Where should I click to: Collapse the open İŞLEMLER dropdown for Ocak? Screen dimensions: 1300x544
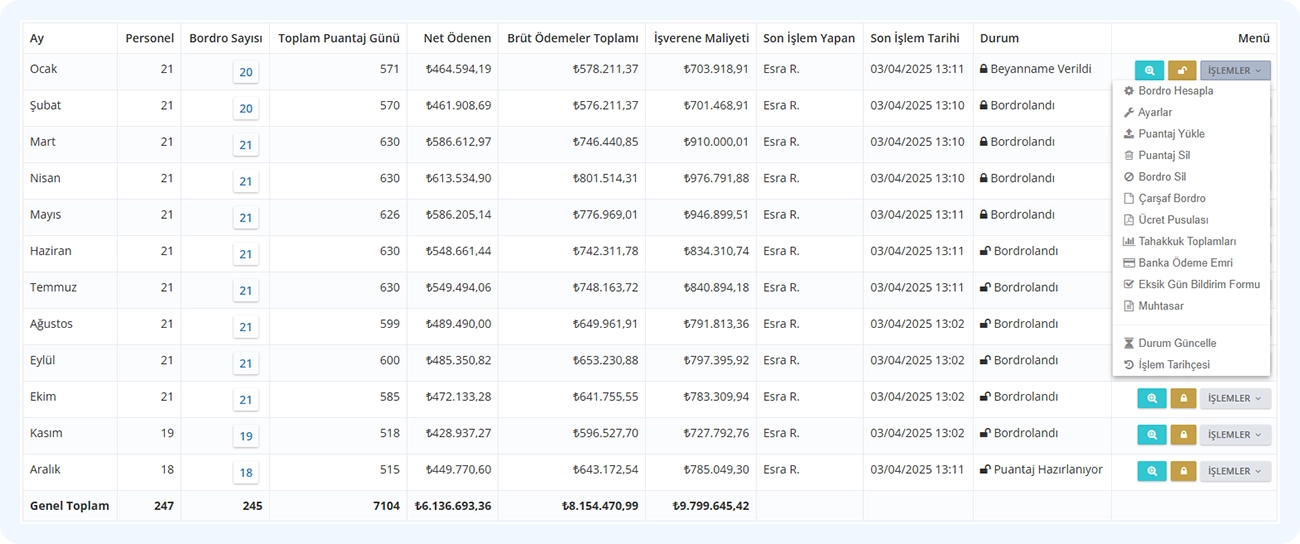(x=1235, y=71)
